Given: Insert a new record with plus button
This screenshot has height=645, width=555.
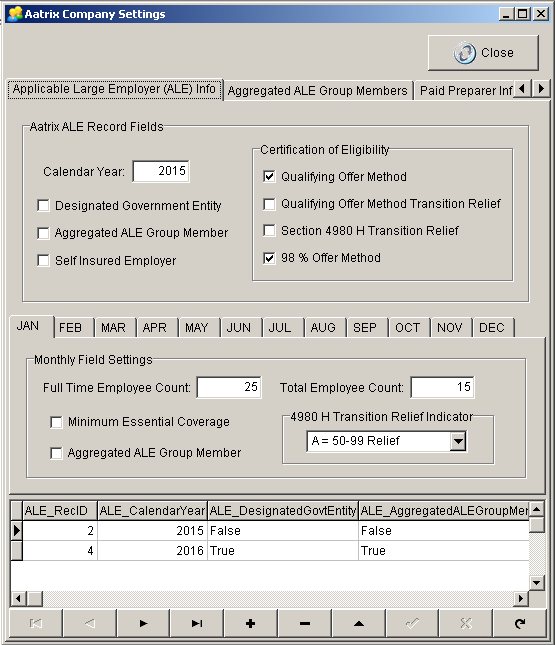Looking at the screenshot, I should click(251, 623).
